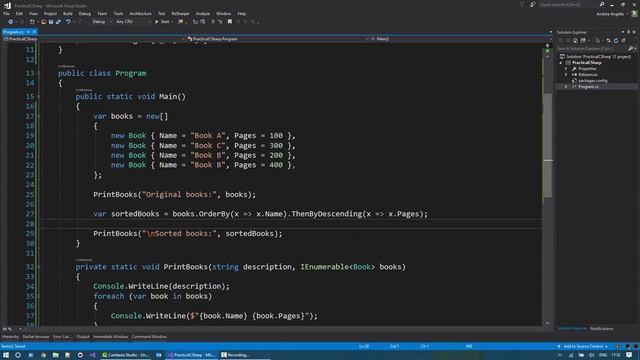Image resolution: width=640 pixels, height=360 pixels.
Task: Click the Home icon in Solution Explorer
Action: point(575,40)
